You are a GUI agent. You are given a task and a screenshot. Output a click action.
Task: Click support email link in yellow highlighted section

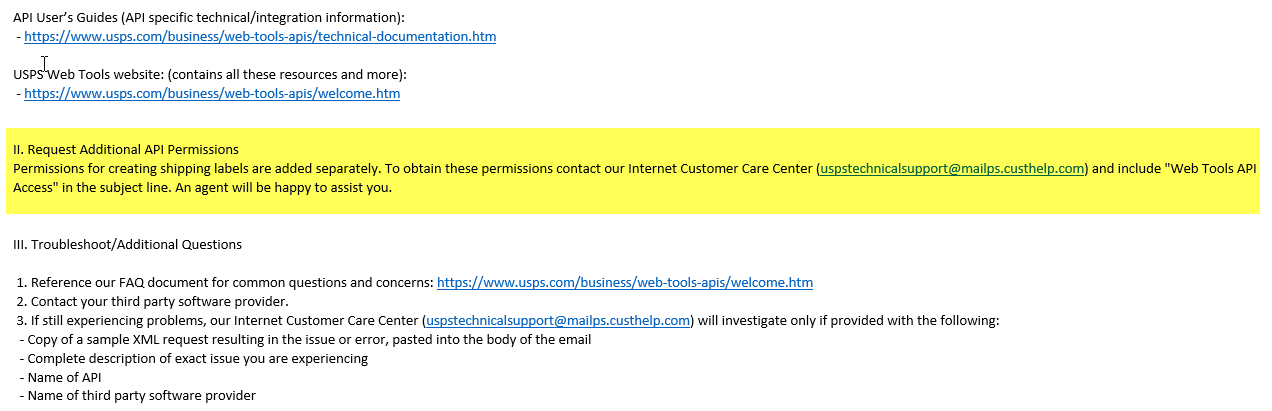[x=951, y=169]
